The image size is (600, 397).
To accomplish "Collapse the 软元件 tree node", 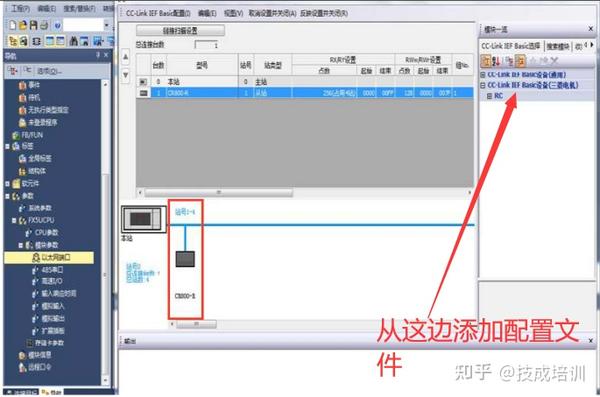I will pyautogui.click(x=7, y=184).
